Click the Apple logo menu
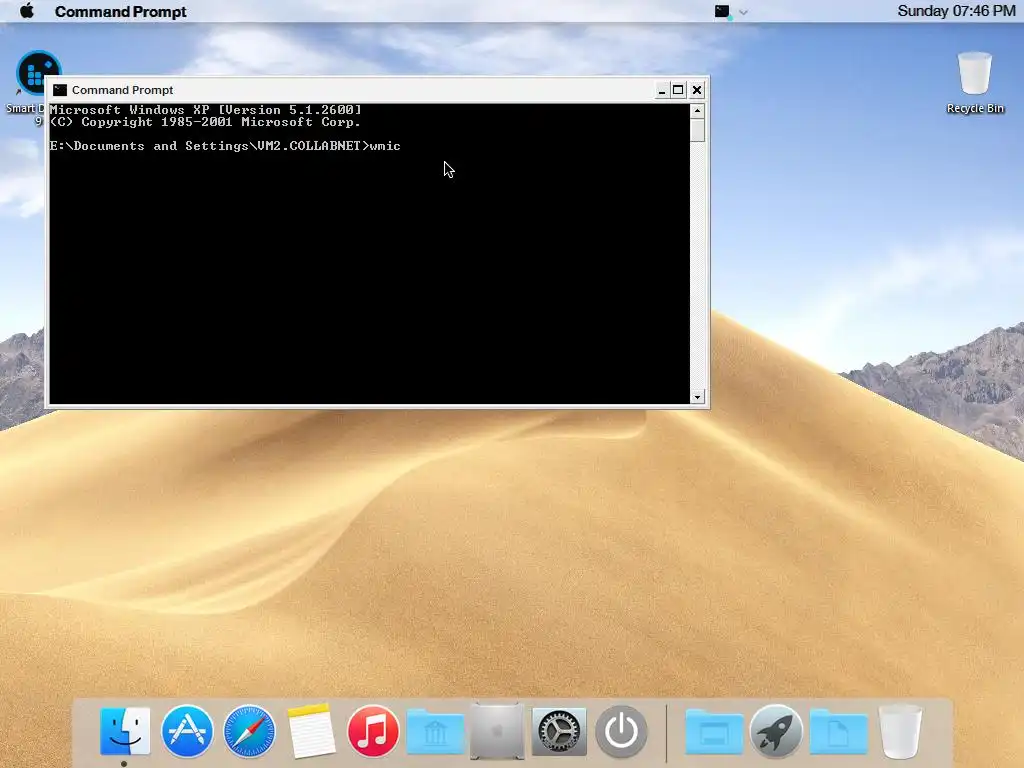Screen dimensions: 1024x768 [27, 11]
